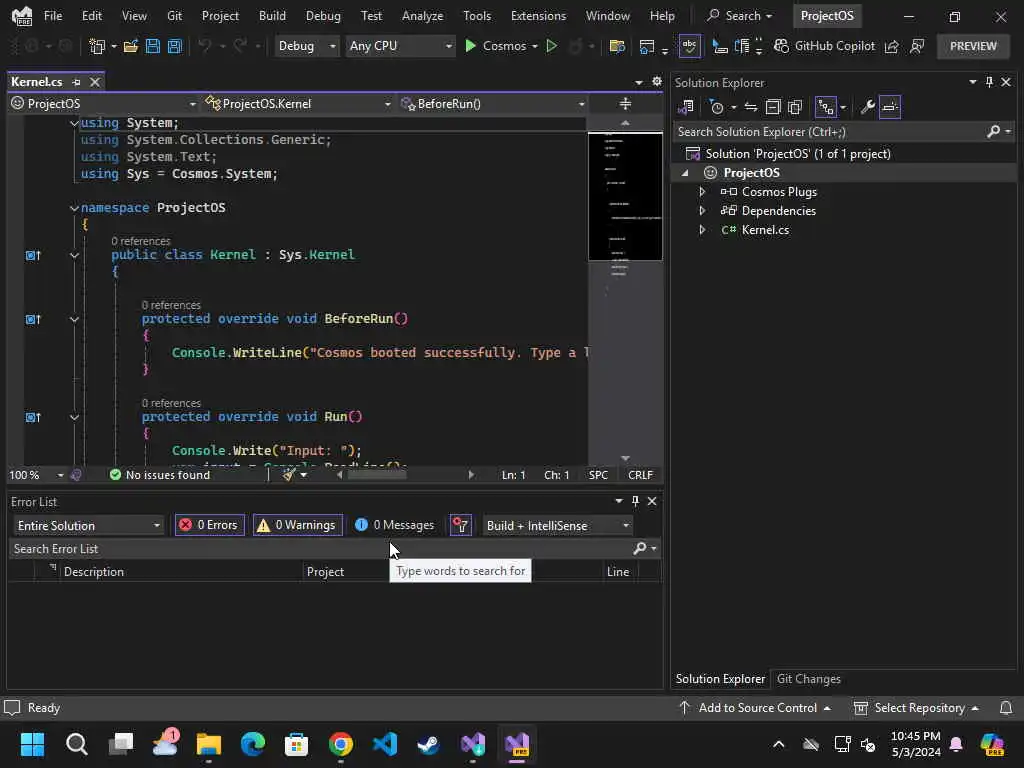Open the file browse folder icon in the main toolbar

pyautogui.click(x=616, y=46)
